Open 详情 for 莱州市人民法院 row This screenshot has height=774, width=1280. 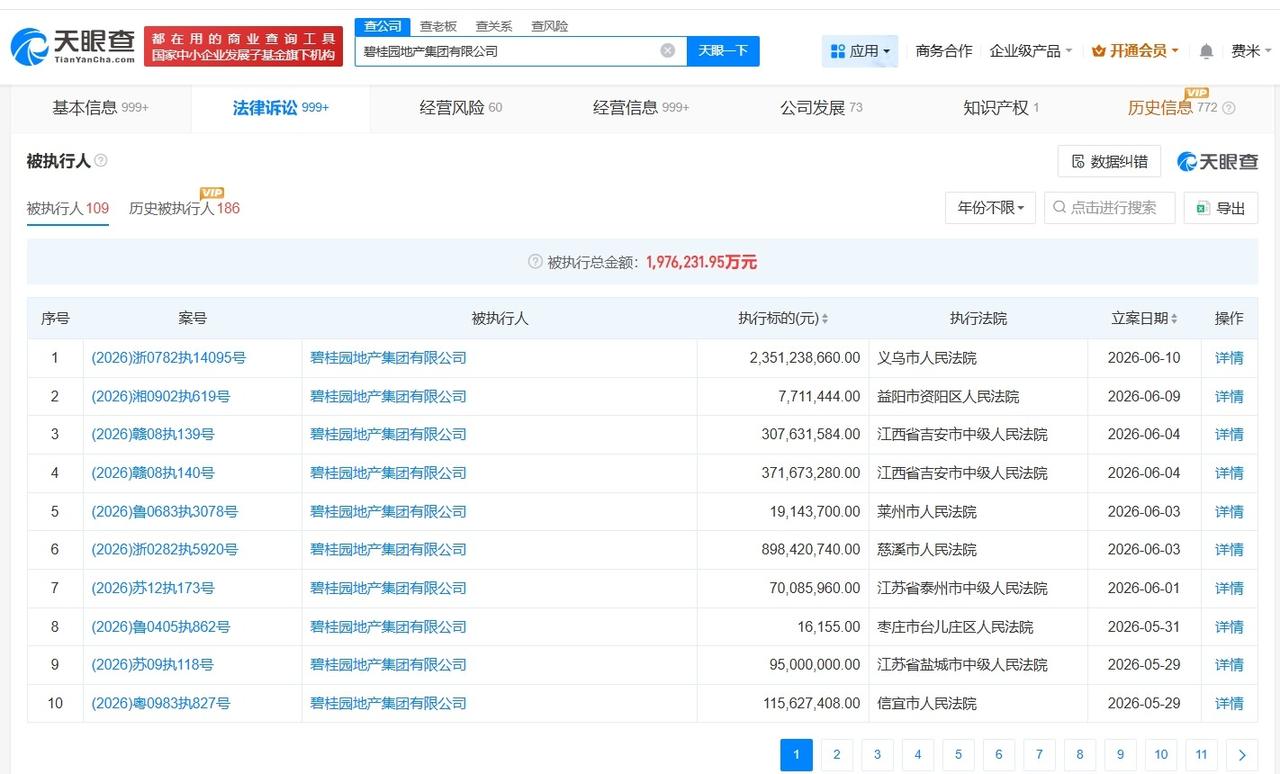point(1229,511)
